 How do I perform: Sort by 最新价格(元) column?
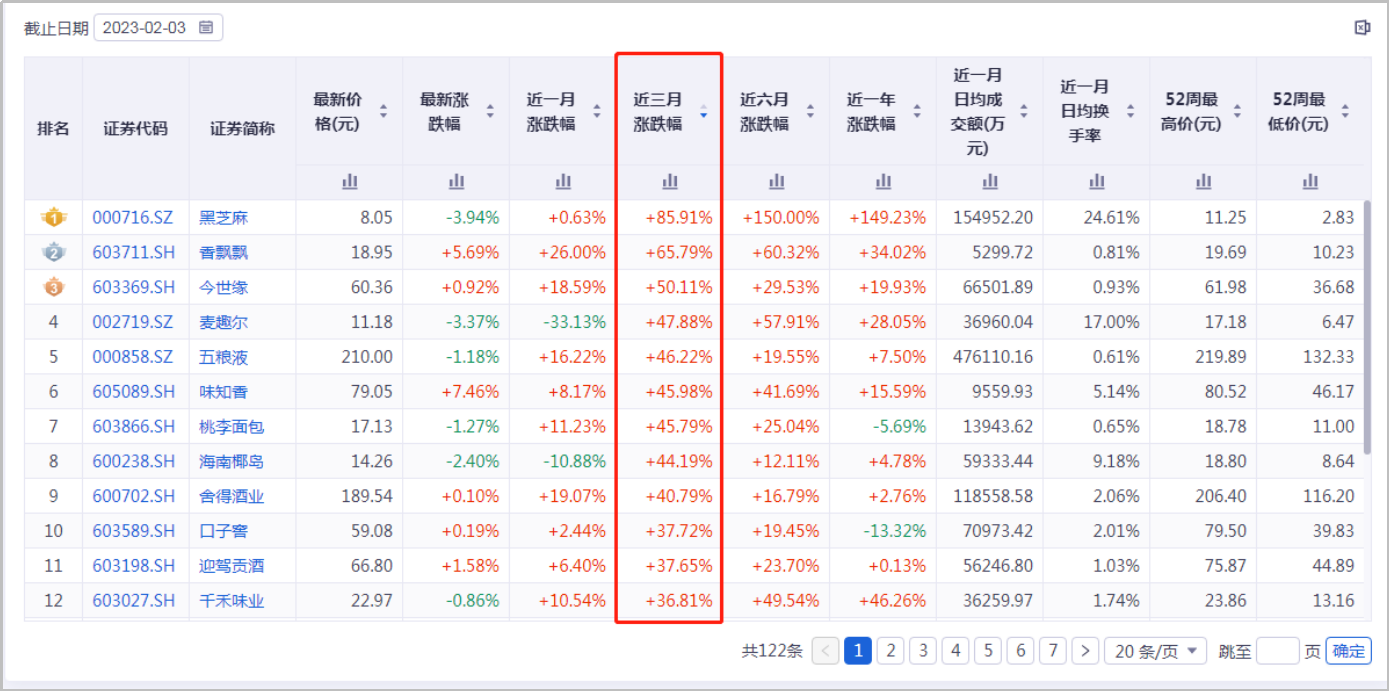point(383,111)
